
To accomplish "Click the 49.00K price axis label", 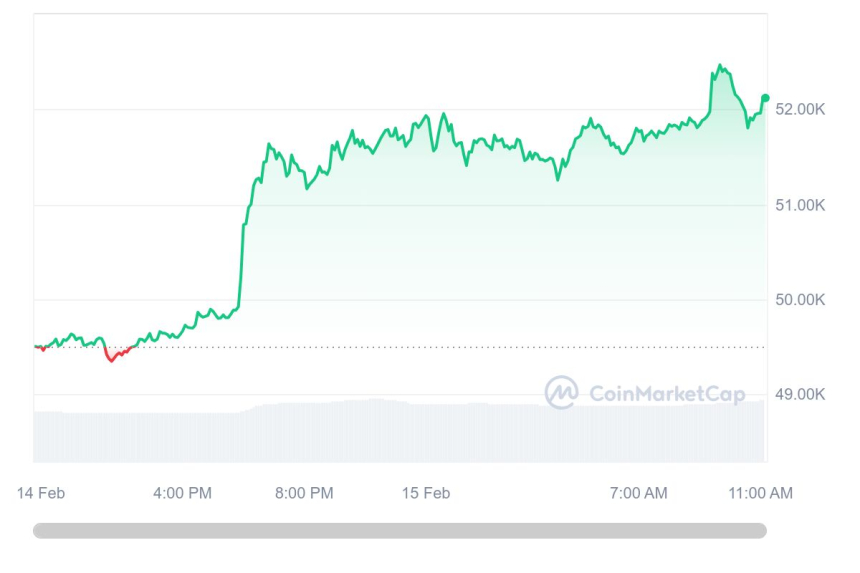I will click(800, 394).
